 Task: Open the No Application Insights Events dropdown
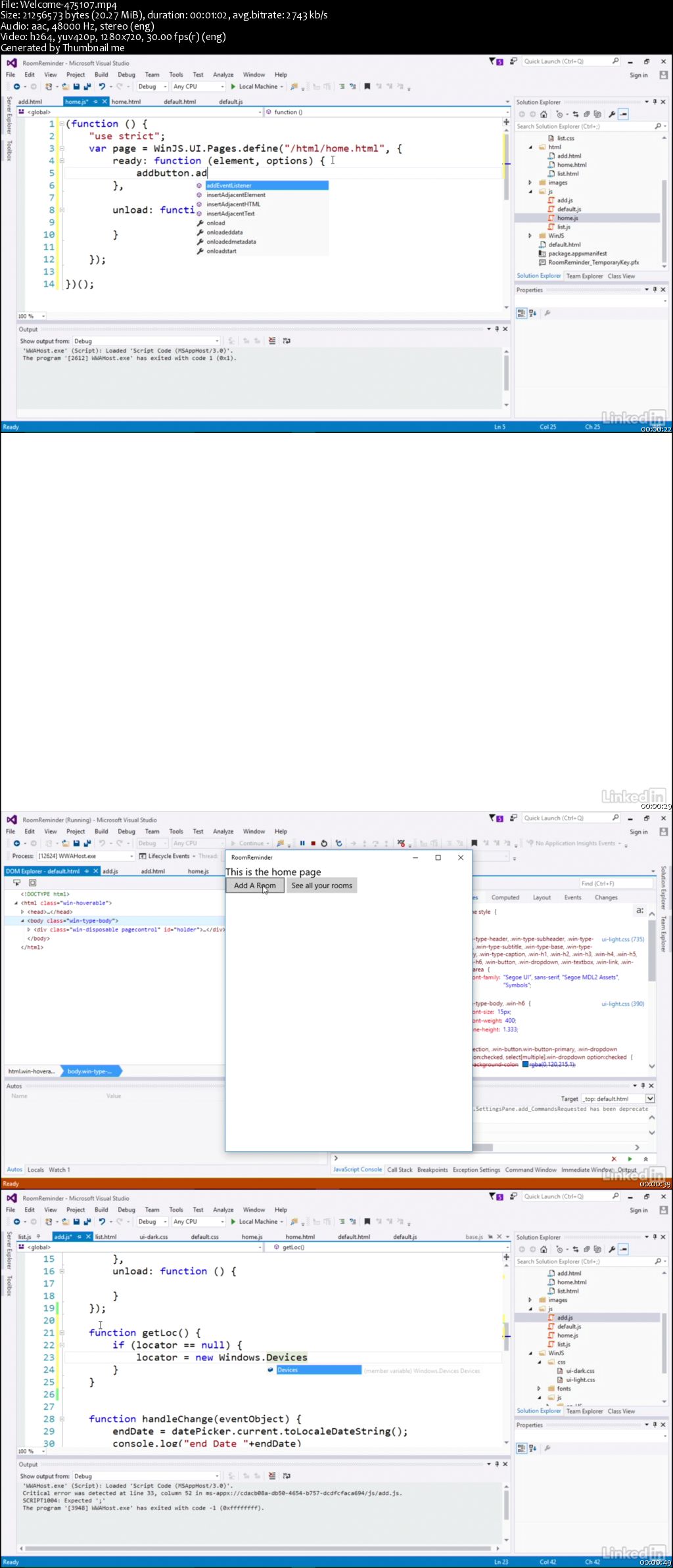[x=573, y=843]
